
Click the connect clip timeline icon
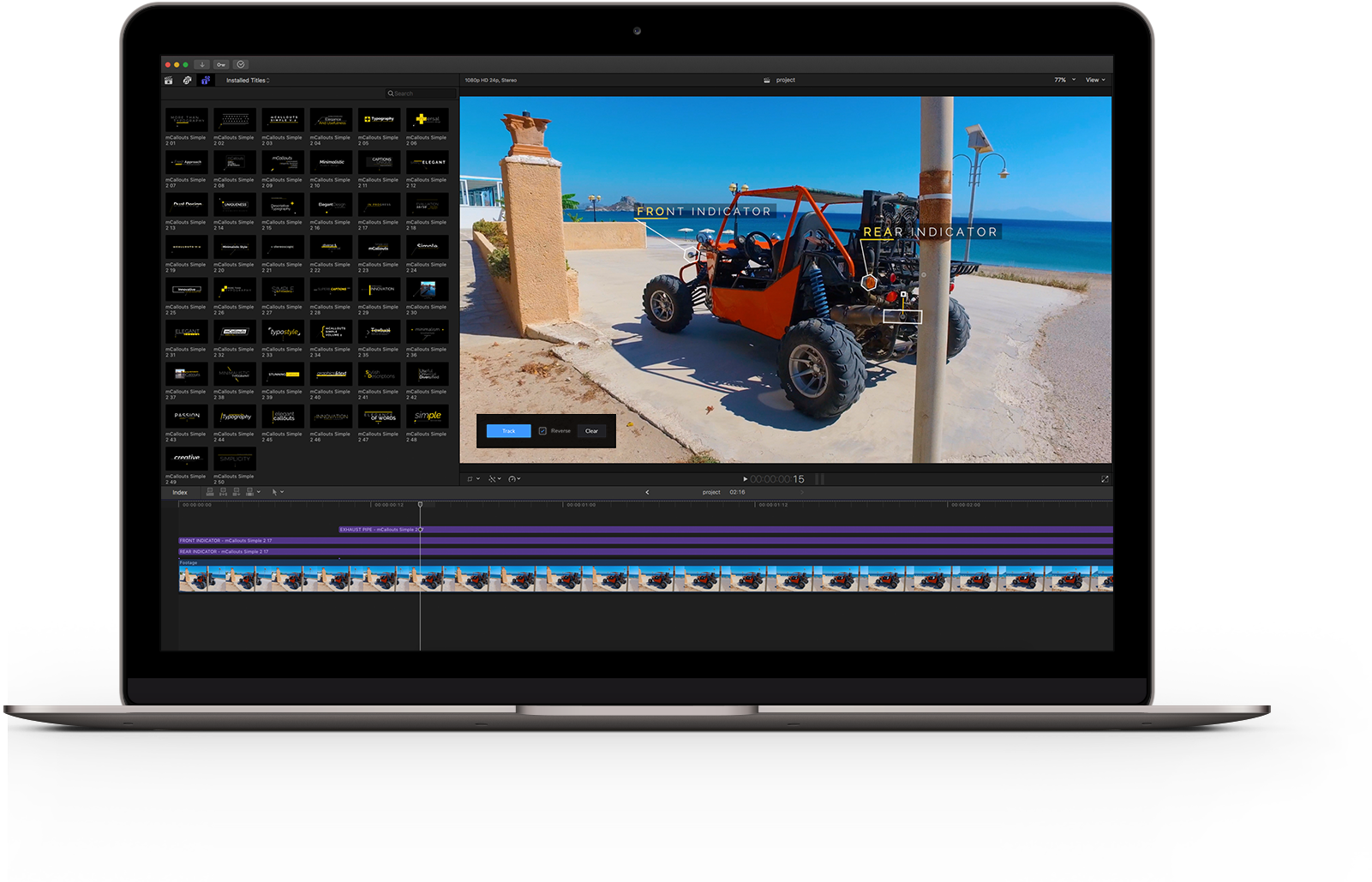[210, 492]
